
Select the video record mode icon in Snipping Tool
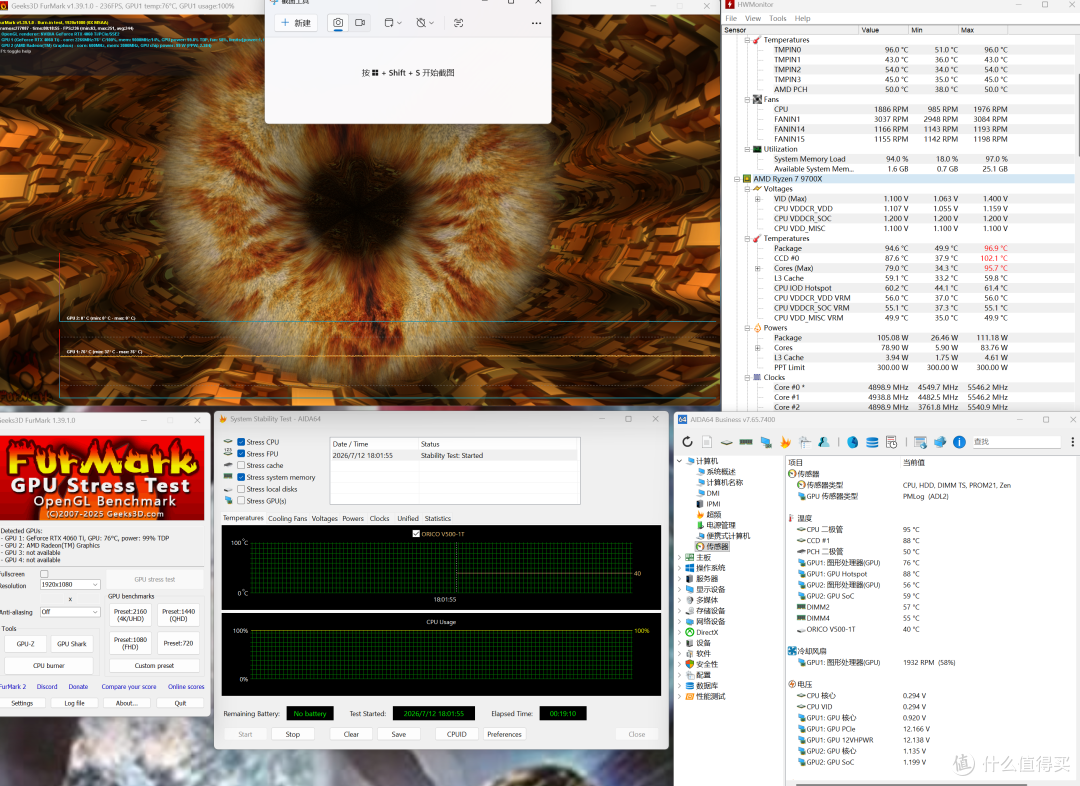click(x=360, y=23)
